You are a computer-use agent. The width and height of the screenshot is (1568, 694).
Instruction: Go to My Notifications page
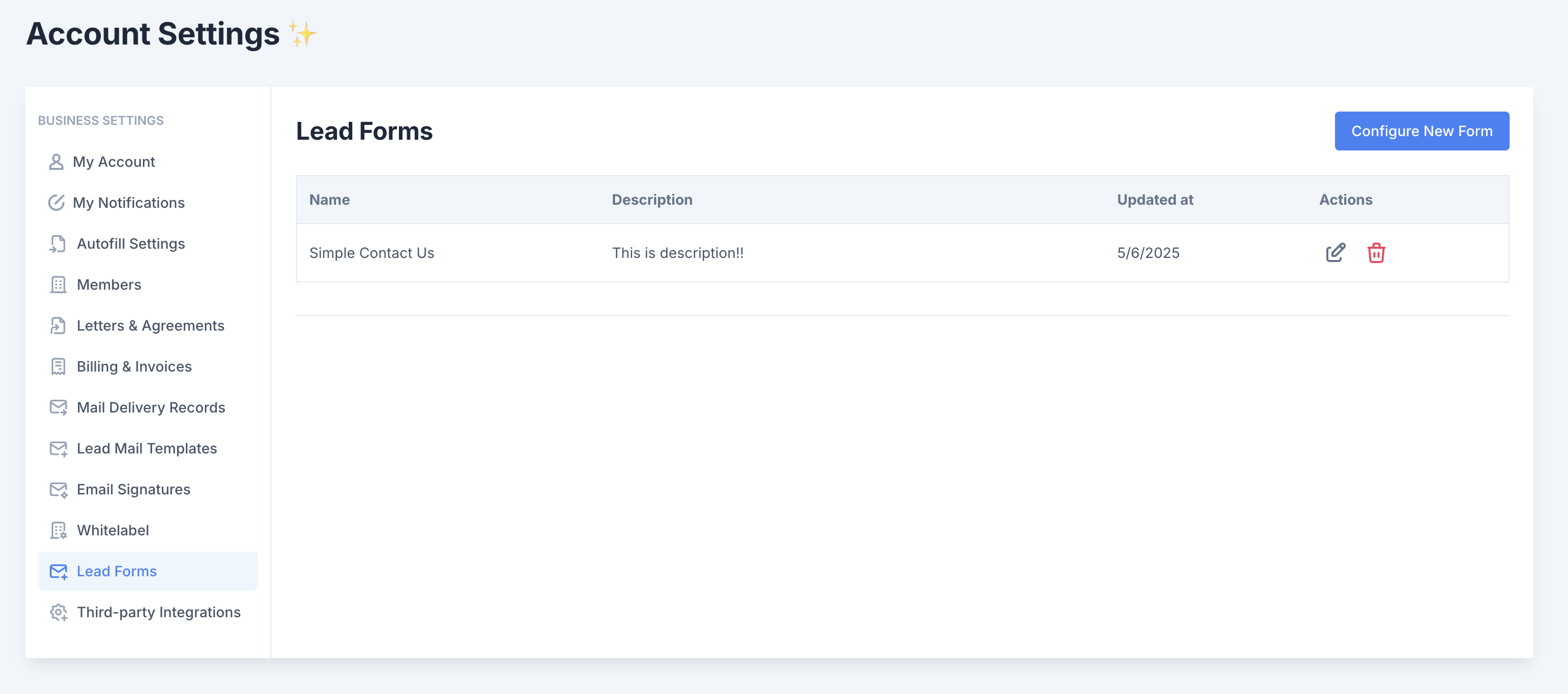[148, 203]
